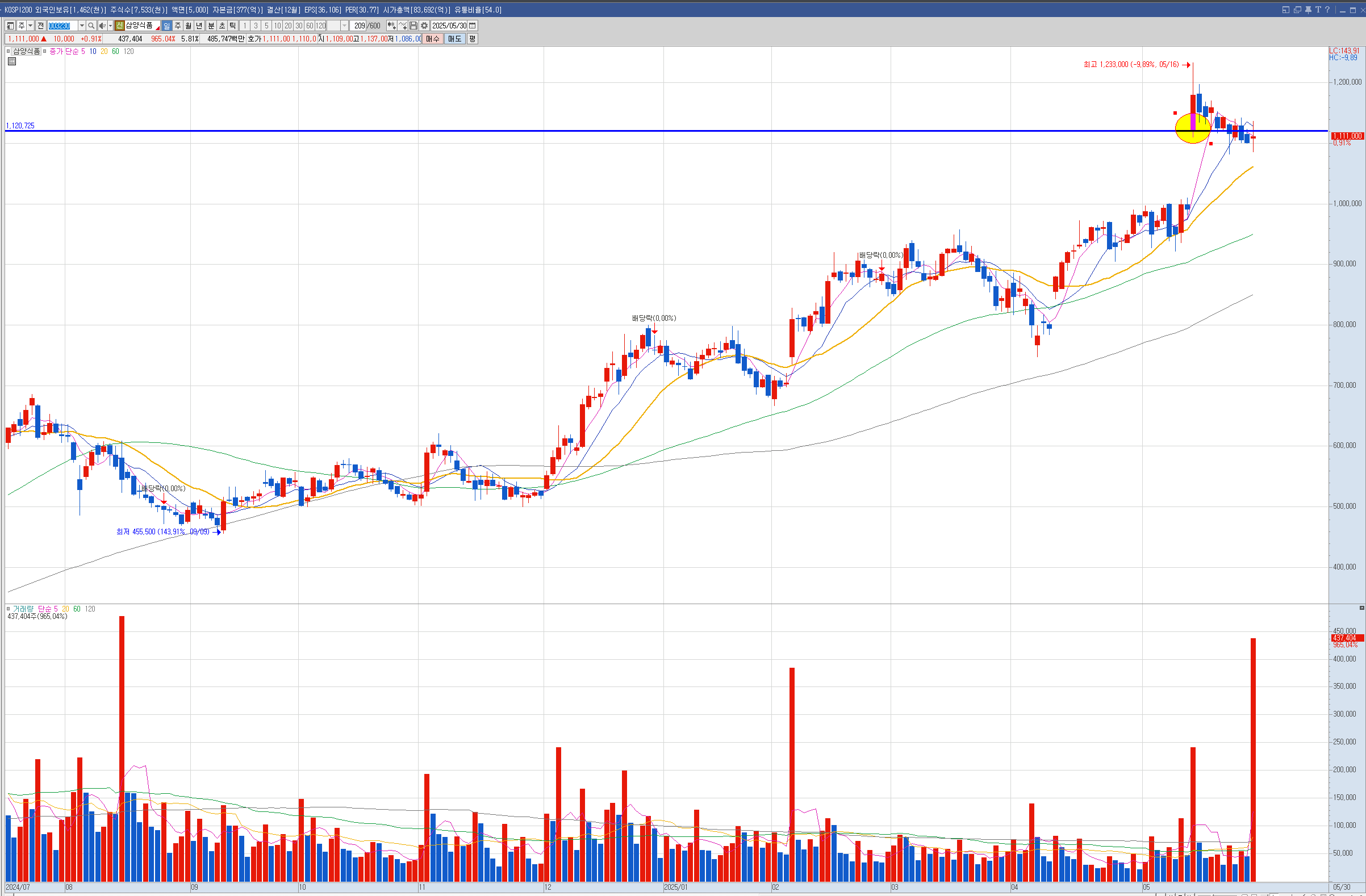Open the stock code history dropdown
Screen dimensions: 1366x896
pyautogui.click(x=82, y=26)
